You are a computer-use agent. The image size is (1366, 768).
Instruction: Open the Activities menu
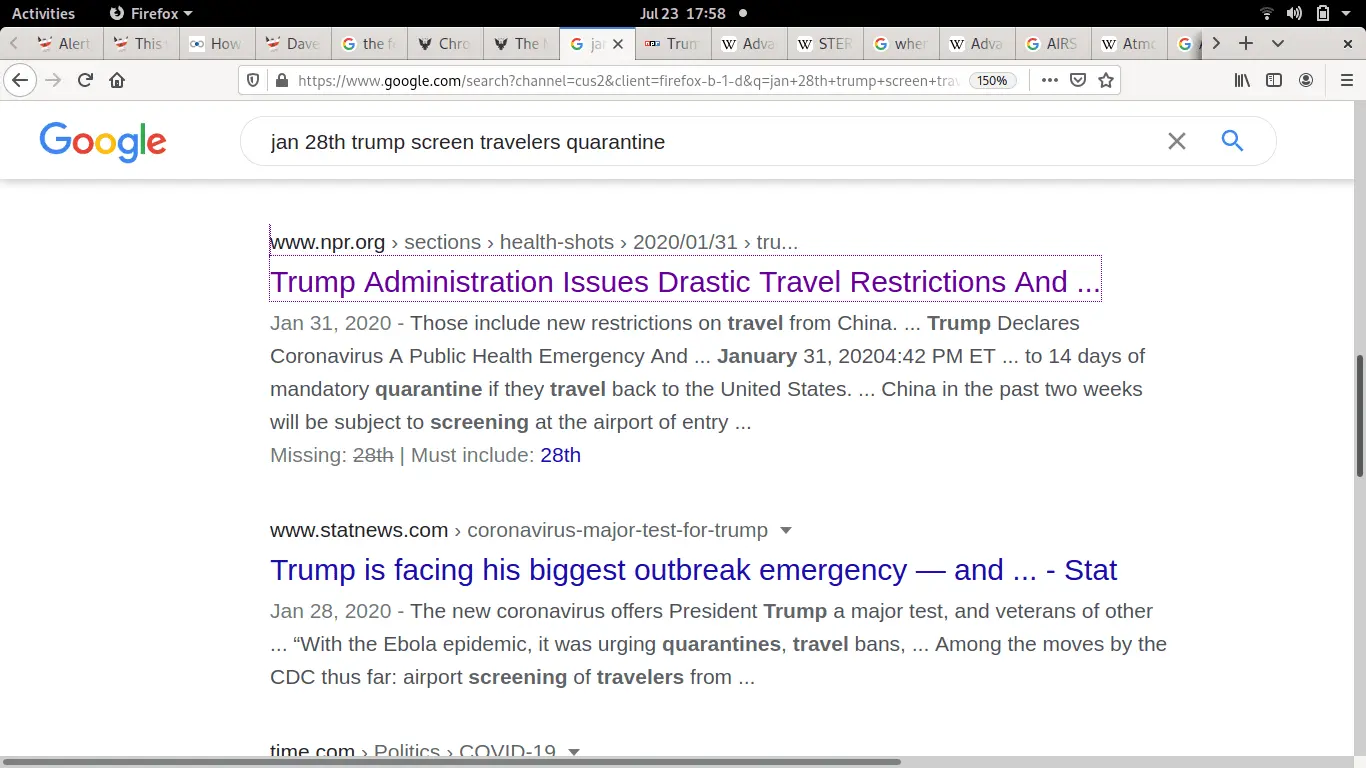44,13
